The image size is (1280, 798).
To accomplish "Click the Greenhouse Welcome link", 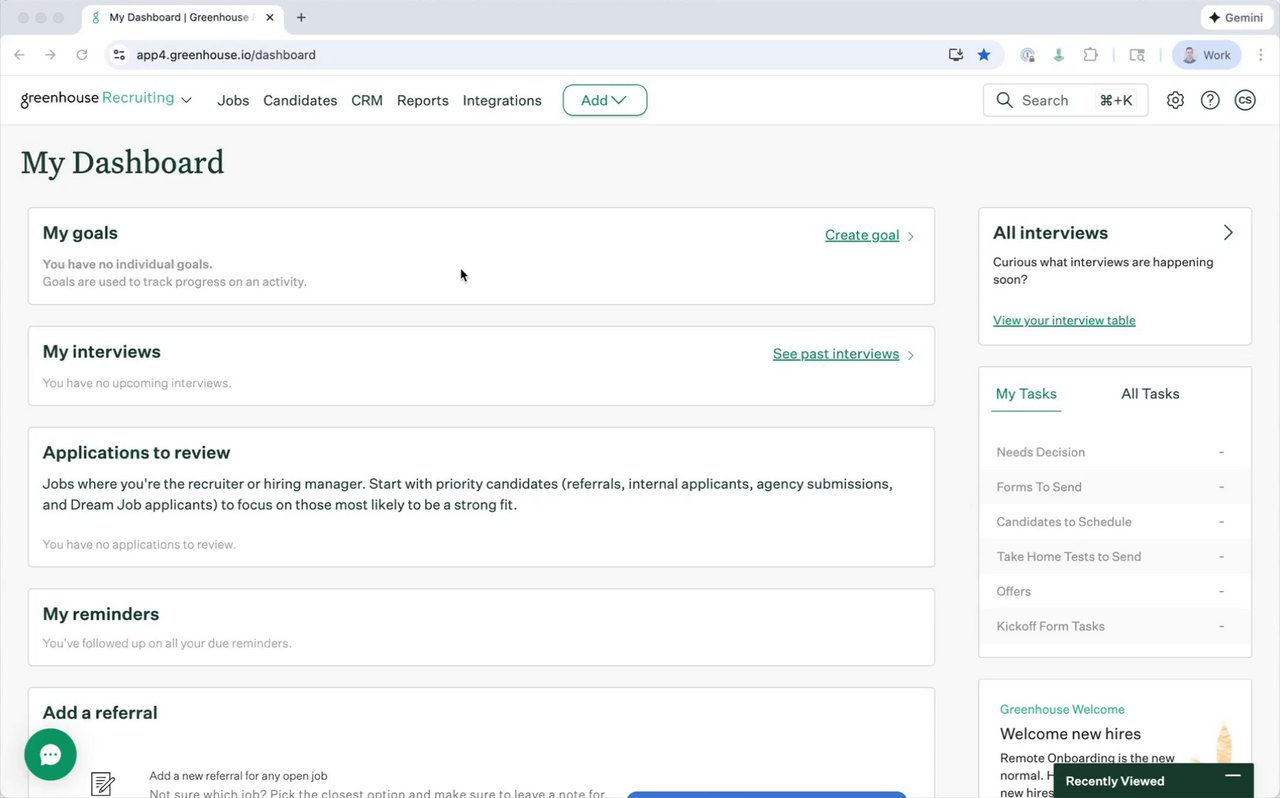I will point(1062,709).
